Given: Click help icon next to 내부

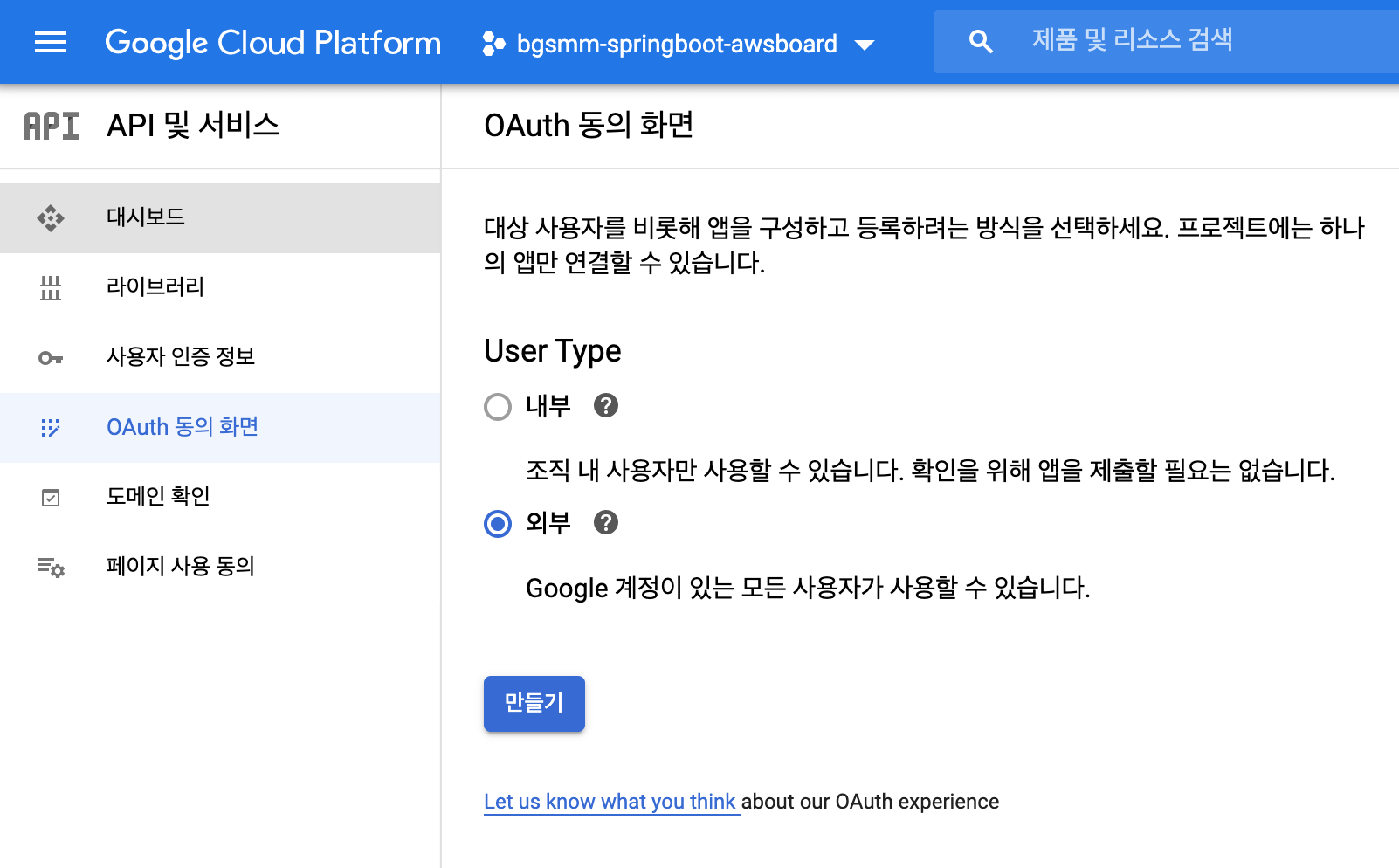Looking at the screenshot, I should [x=605, y=405].
